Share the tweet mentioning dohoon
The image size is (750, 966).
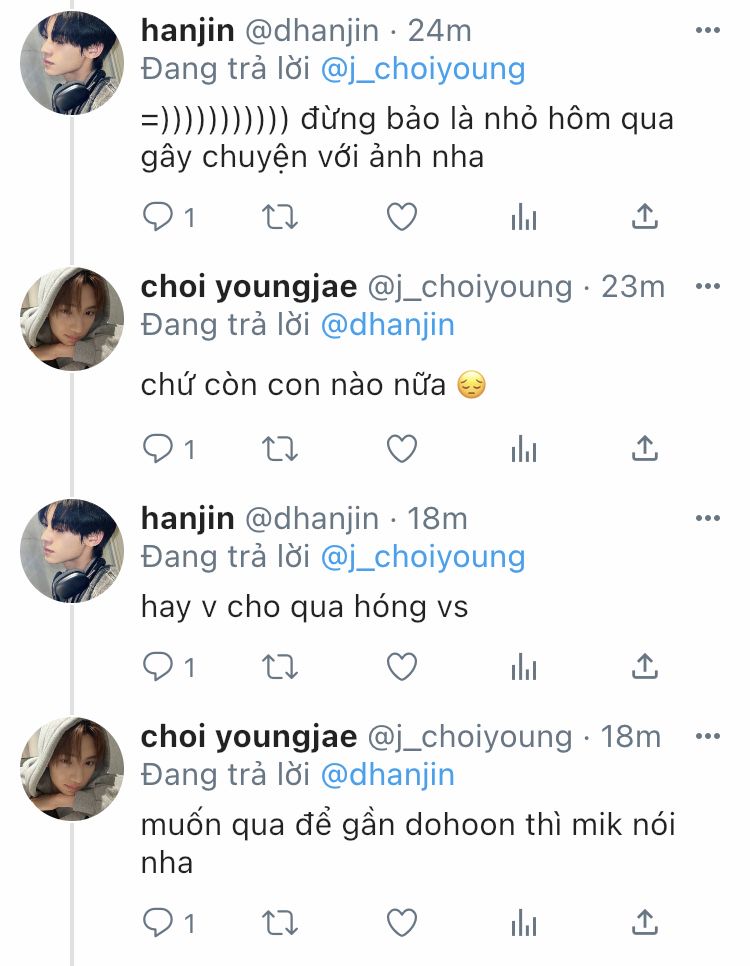pyautogui.click(x=645, y=921)
